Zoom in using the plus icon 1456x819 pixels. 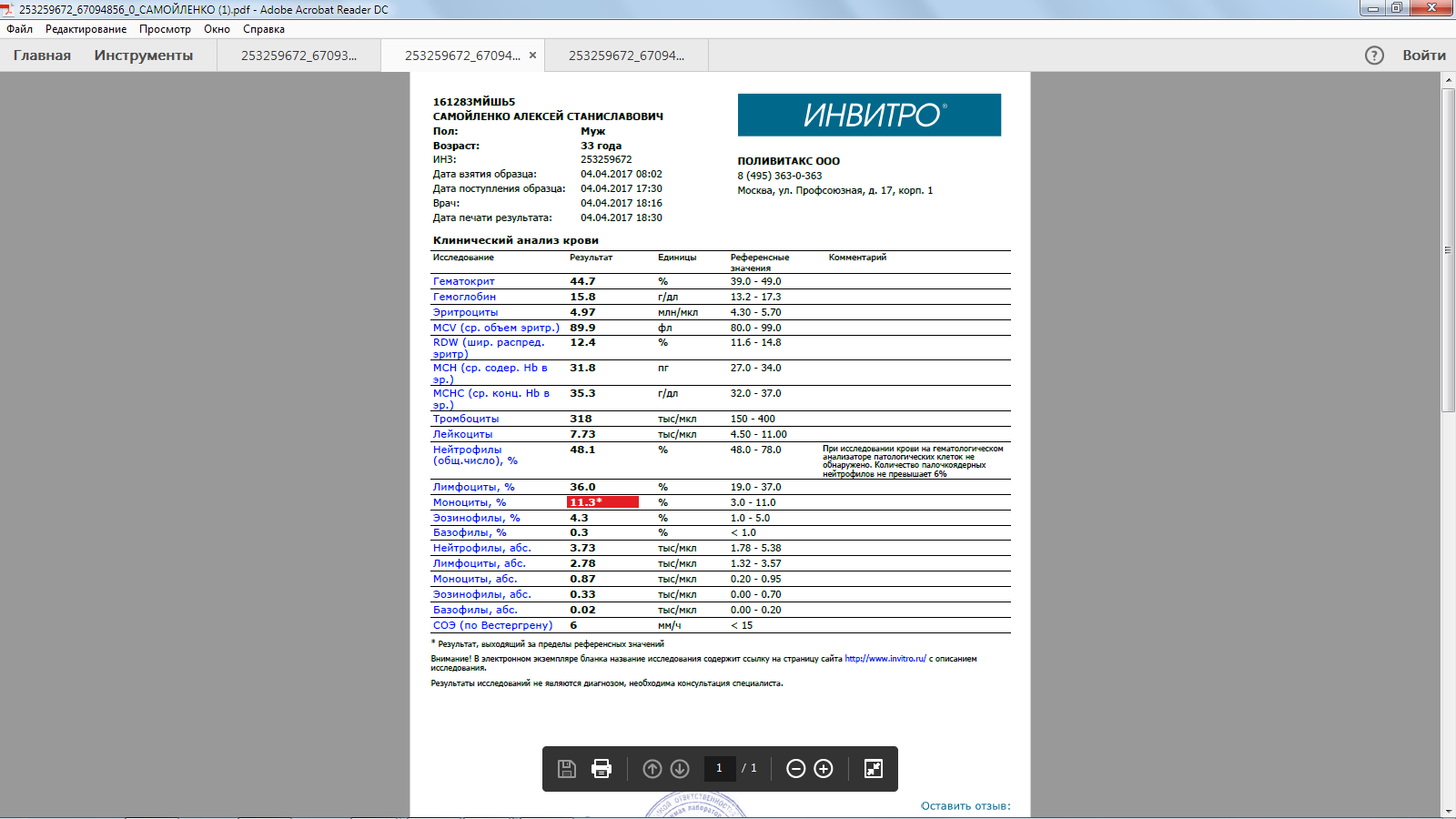(x=824, y=769)
